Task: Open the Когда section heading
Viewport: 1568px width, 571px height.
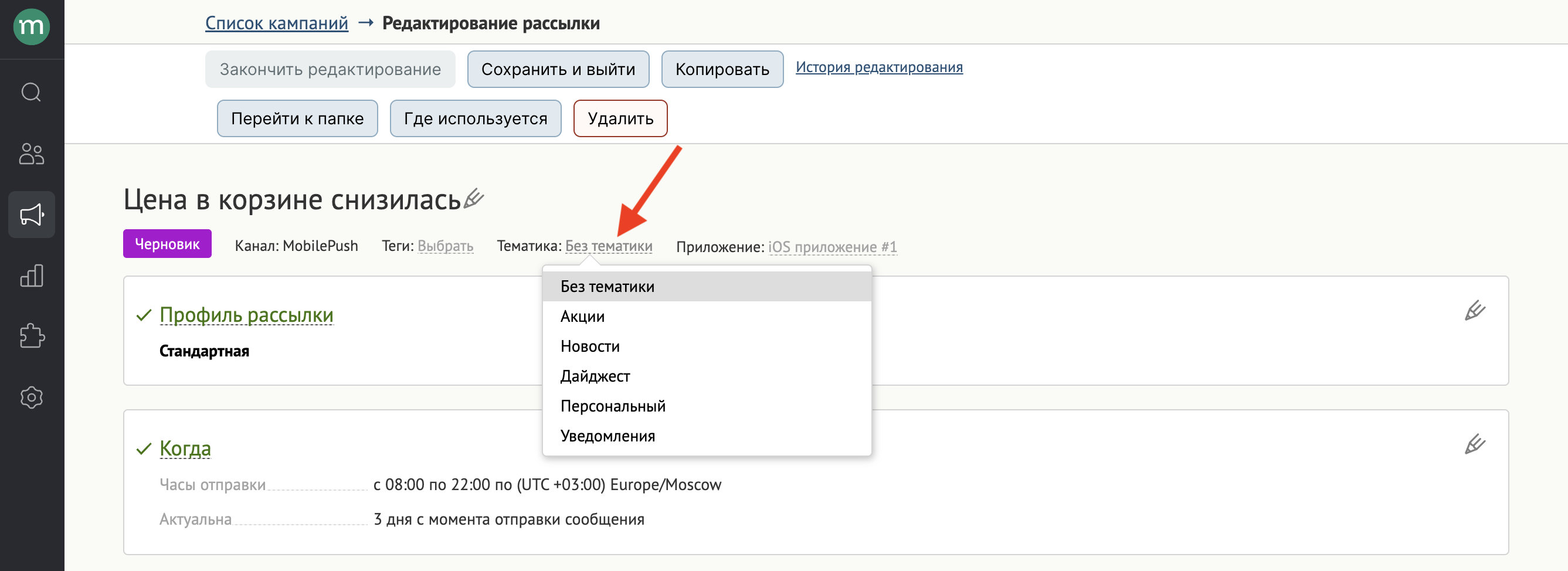Action: click(x=185, y=448)
